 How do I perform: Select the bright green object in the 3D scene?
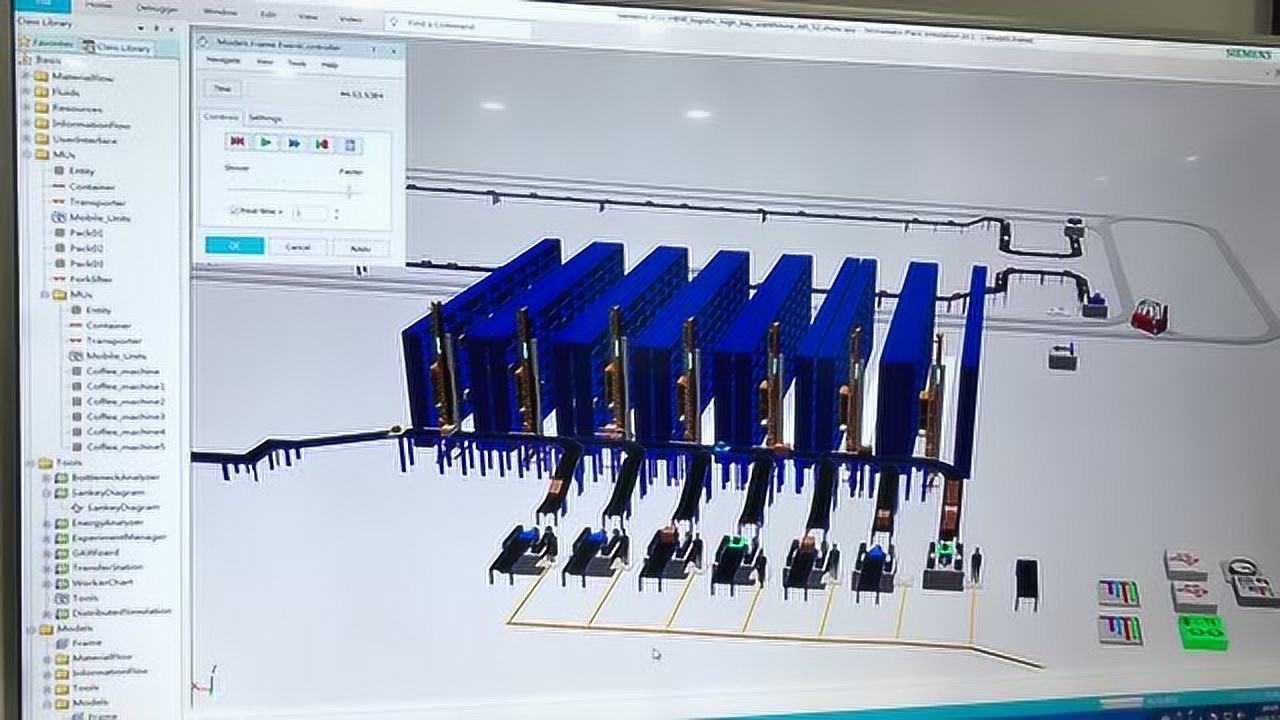tap(1202, 632)
